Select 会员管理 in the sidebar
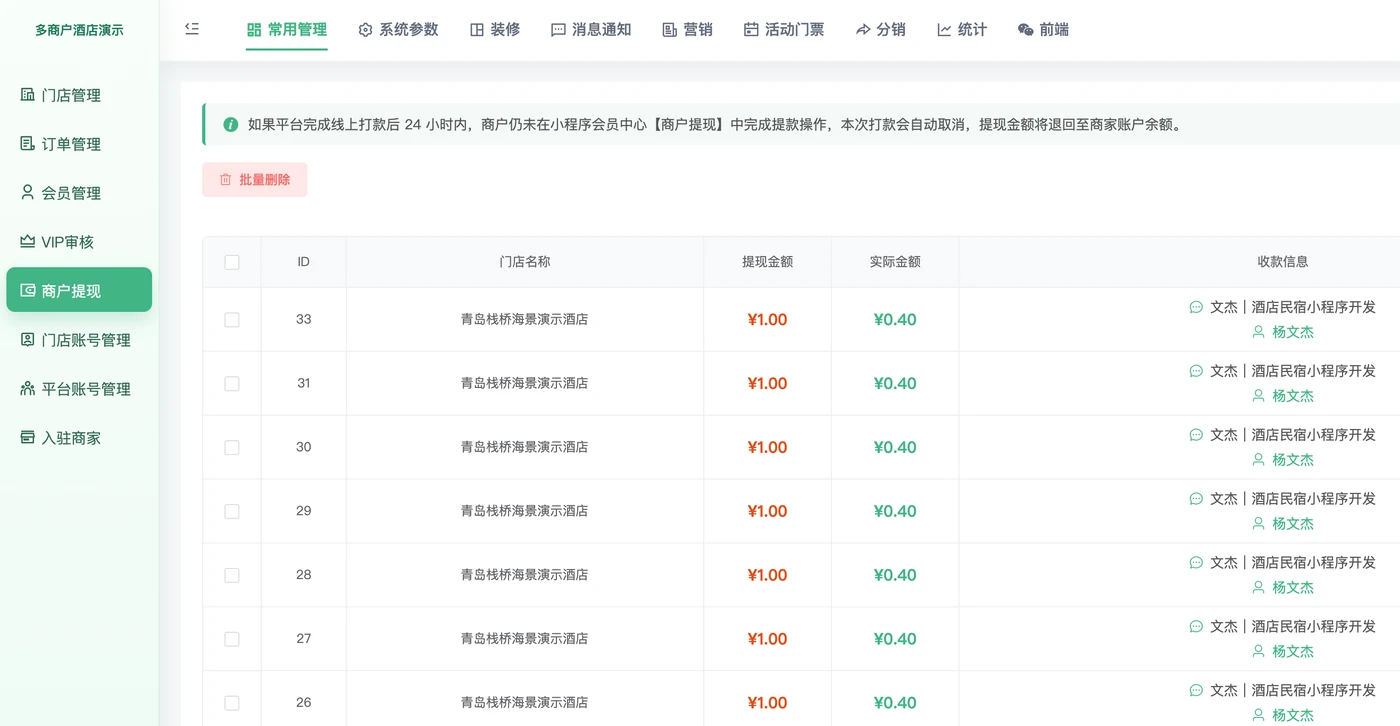Image resolution: width=1400 pixels, height=726 pixels. click(x=79, y=192)
